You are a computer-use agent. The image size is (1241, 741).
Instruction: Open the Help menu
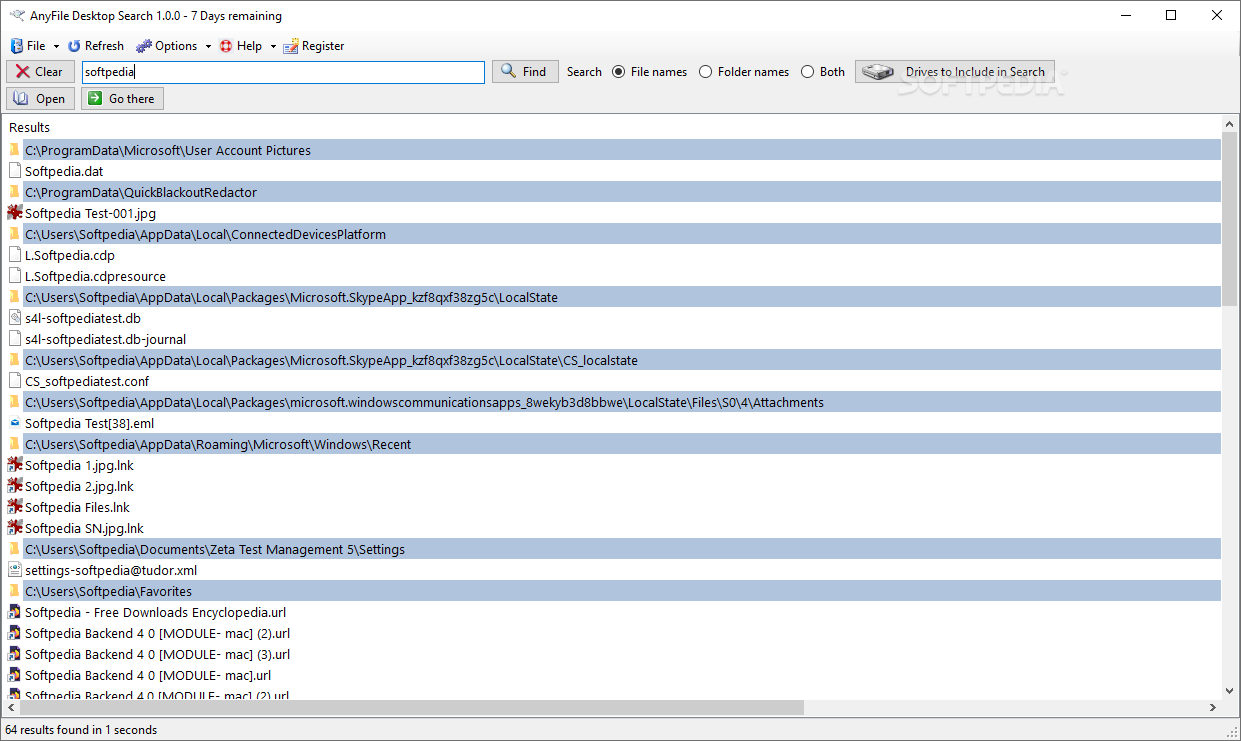click(241, 46)
